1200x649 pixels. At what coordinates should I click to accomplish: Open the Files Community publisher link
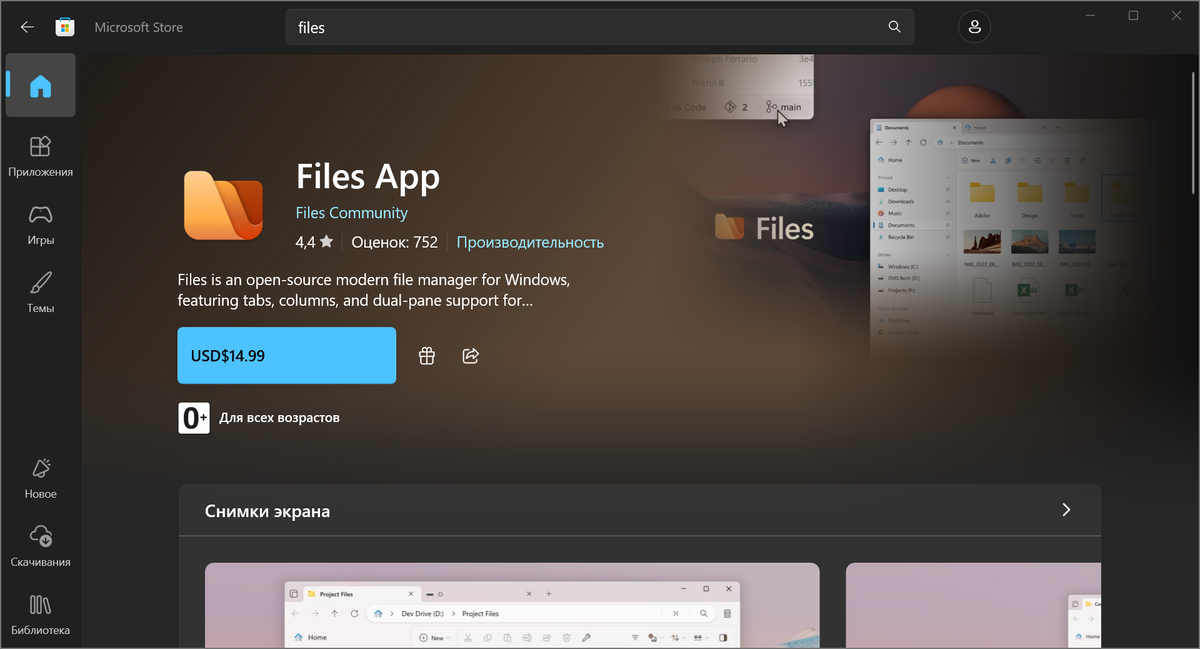(352, 213)
